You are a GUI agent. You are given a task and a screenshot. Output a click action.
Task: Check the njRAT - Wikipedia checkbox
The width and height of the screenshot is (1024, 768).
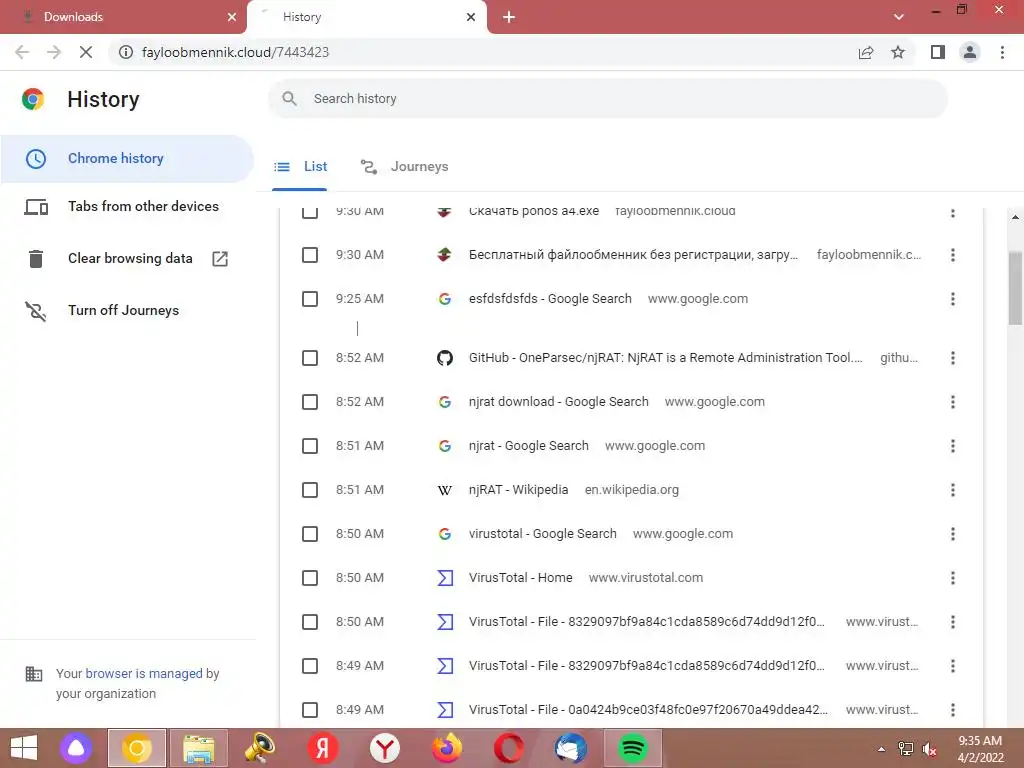pyautogui.click(x=310, y=490)
